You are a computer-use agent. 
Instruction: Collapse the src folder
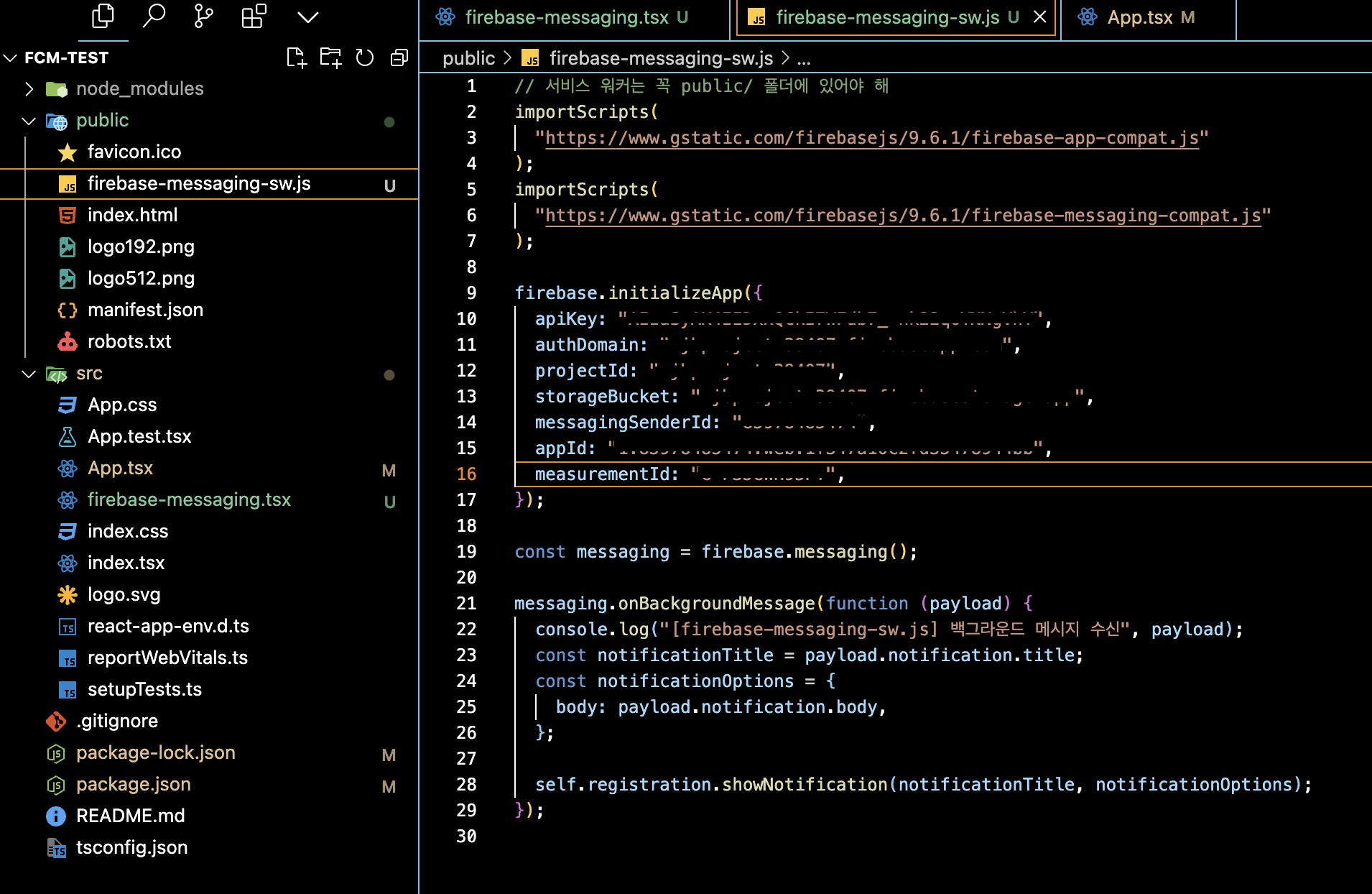pos(29,374)
